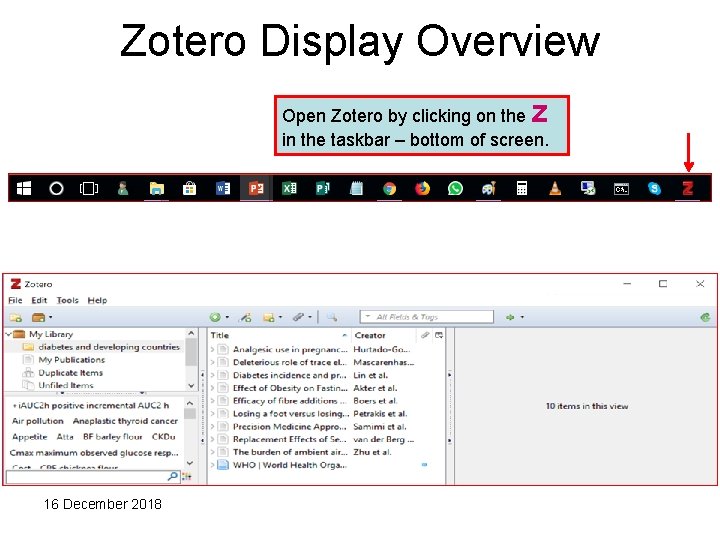Open File Explorer from the taskbar
This screenshot has height=540, width=720.
(157, 188)
